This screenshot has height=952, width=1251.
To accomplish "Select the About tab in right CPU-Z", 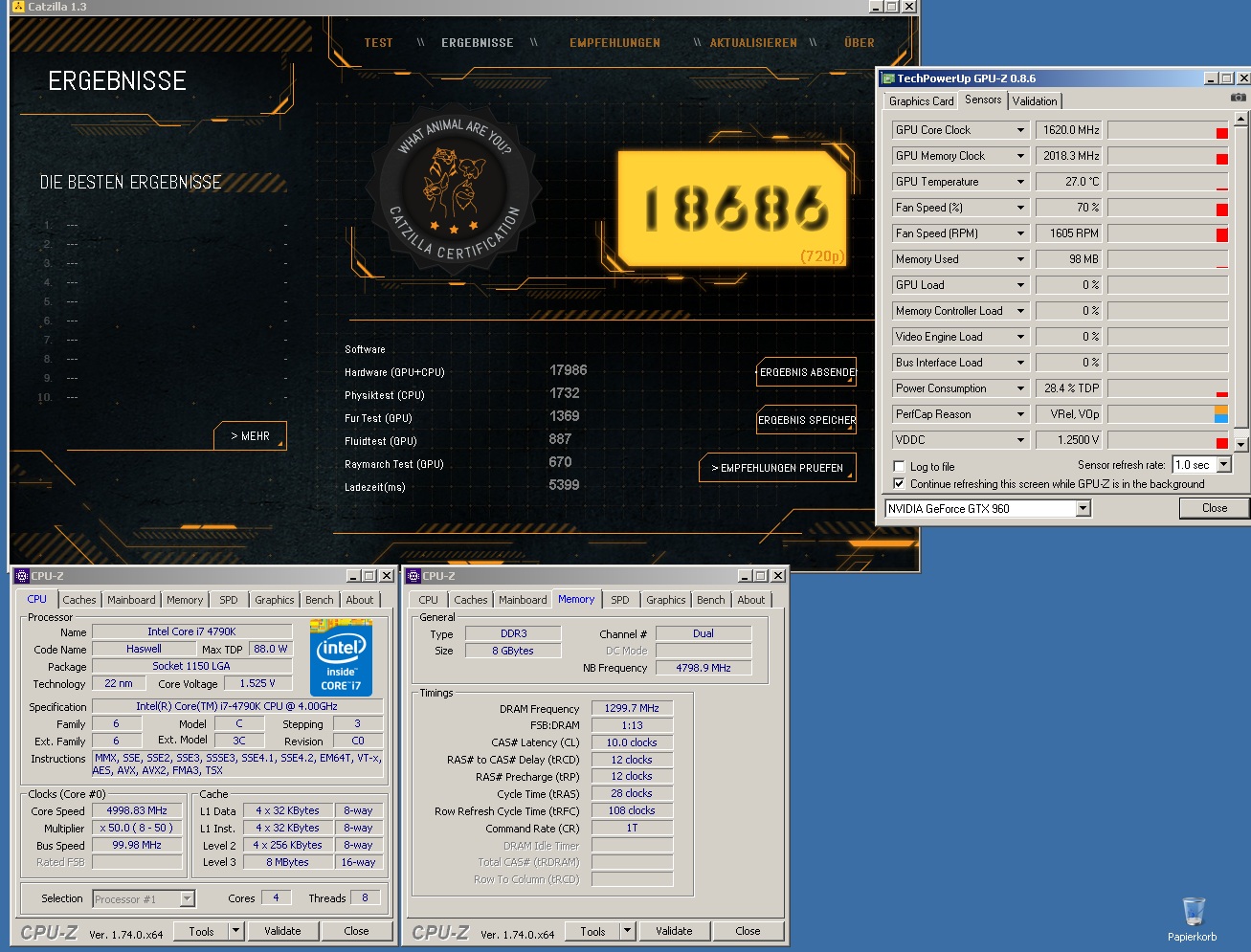I will click(751, 600).
